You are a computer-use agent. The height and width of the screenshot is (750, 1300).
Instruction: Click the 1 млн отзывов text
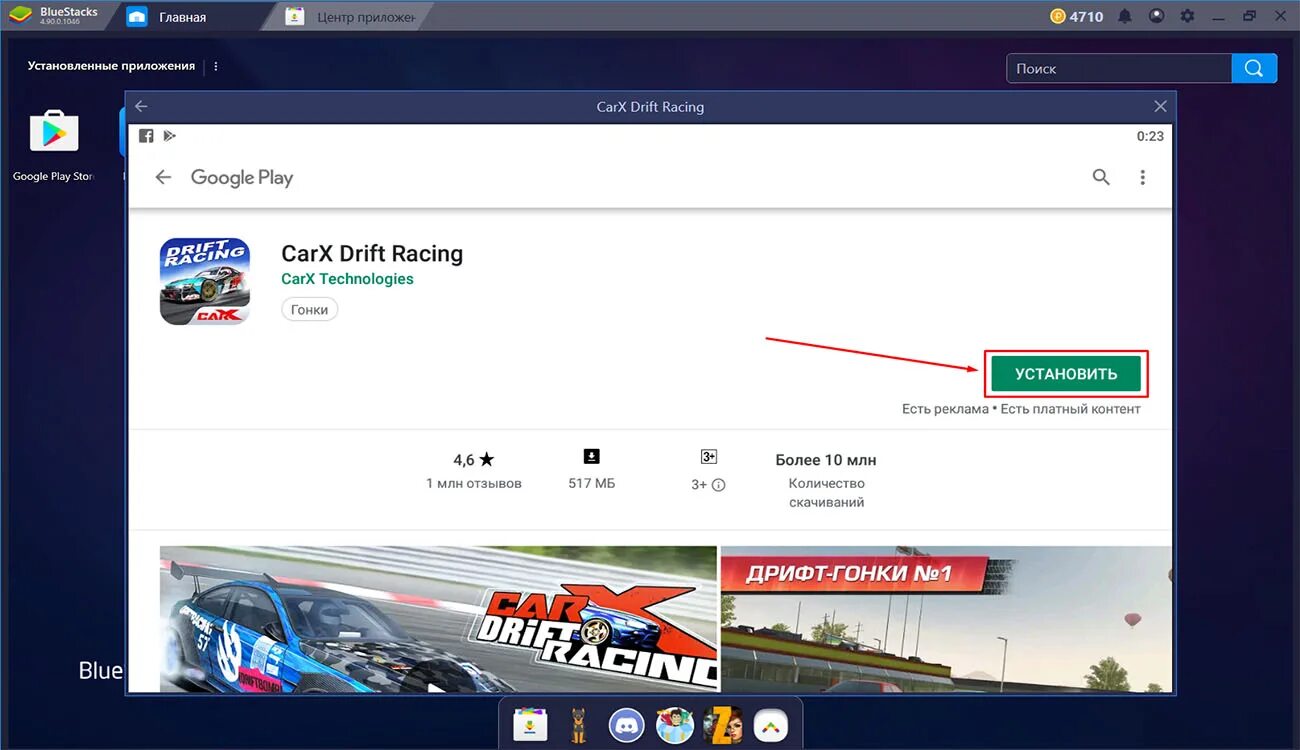point(474,483)
